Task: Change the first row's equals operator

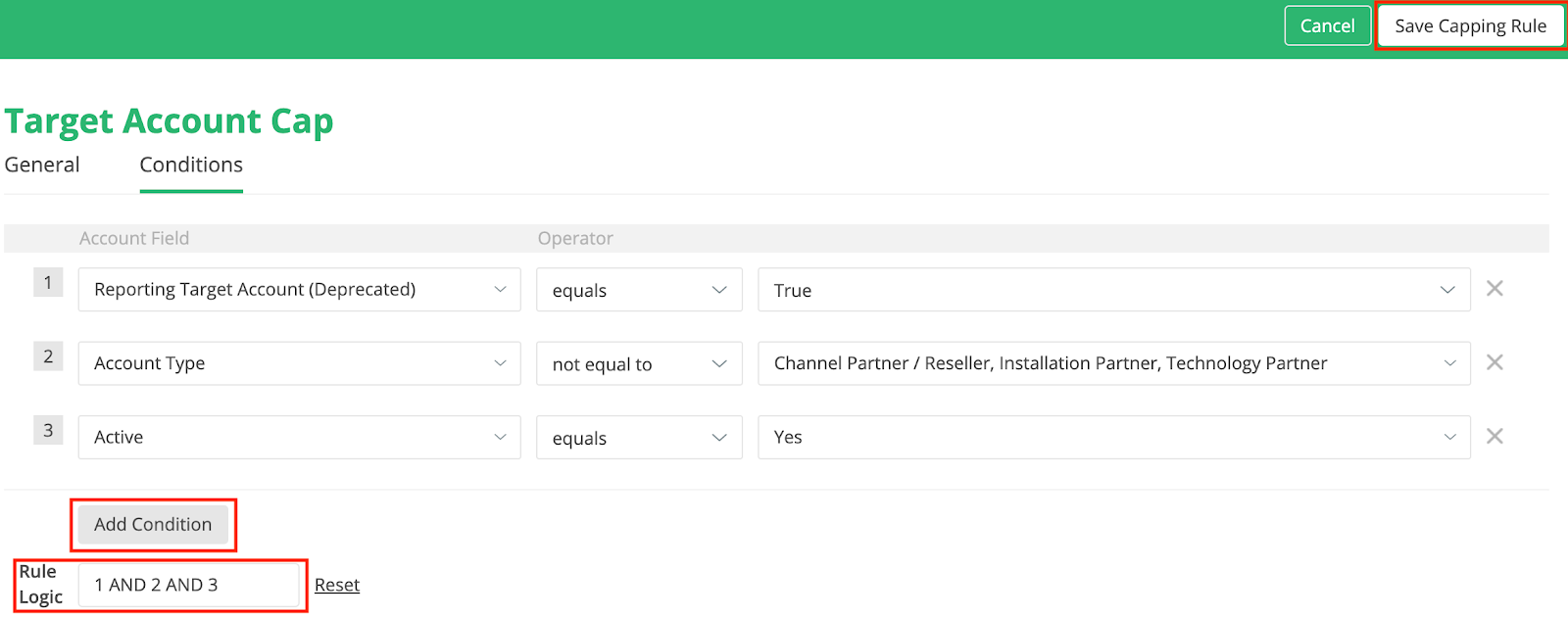Action: pyautogui.click(x=638, y=290)
